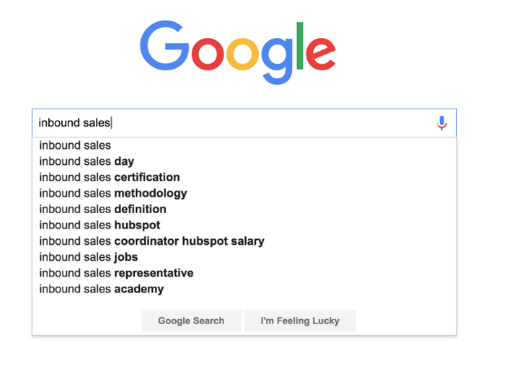Pick the 'inbound sales jobs' suggestion

244,257
